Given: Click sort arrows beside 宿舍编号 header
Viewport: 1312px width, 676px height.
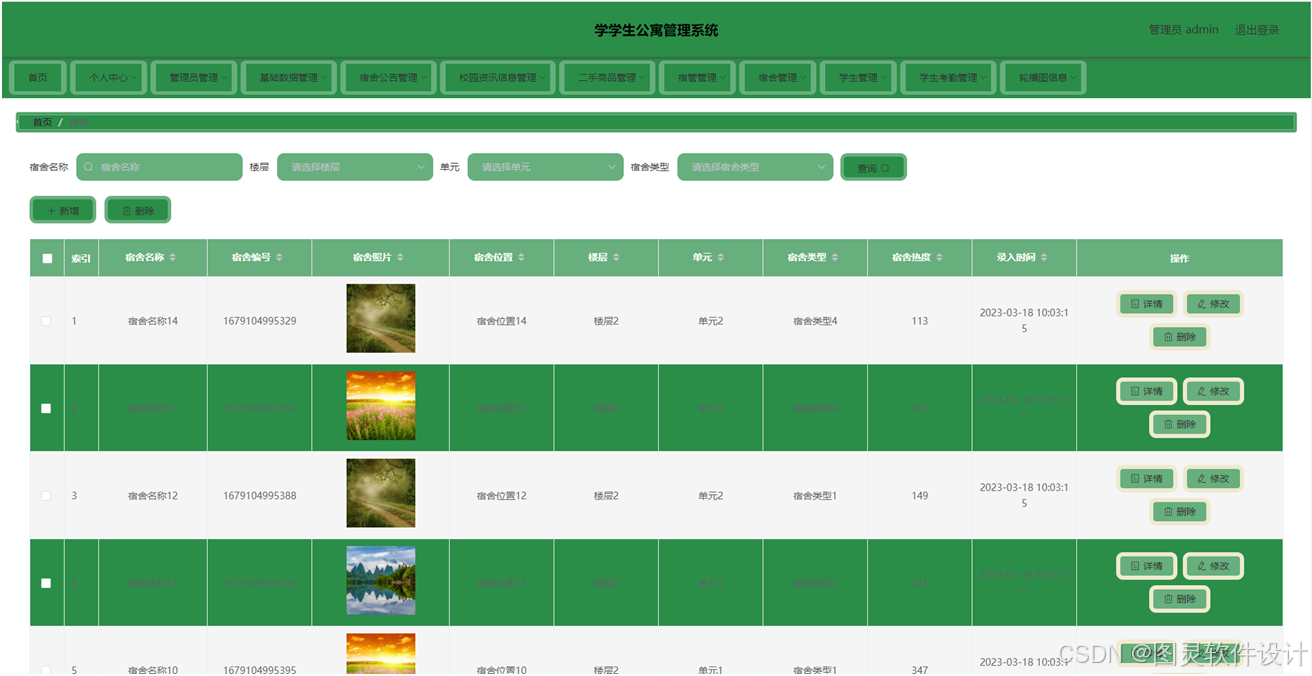Looking at the screenshot, I should tap(279, 258).
